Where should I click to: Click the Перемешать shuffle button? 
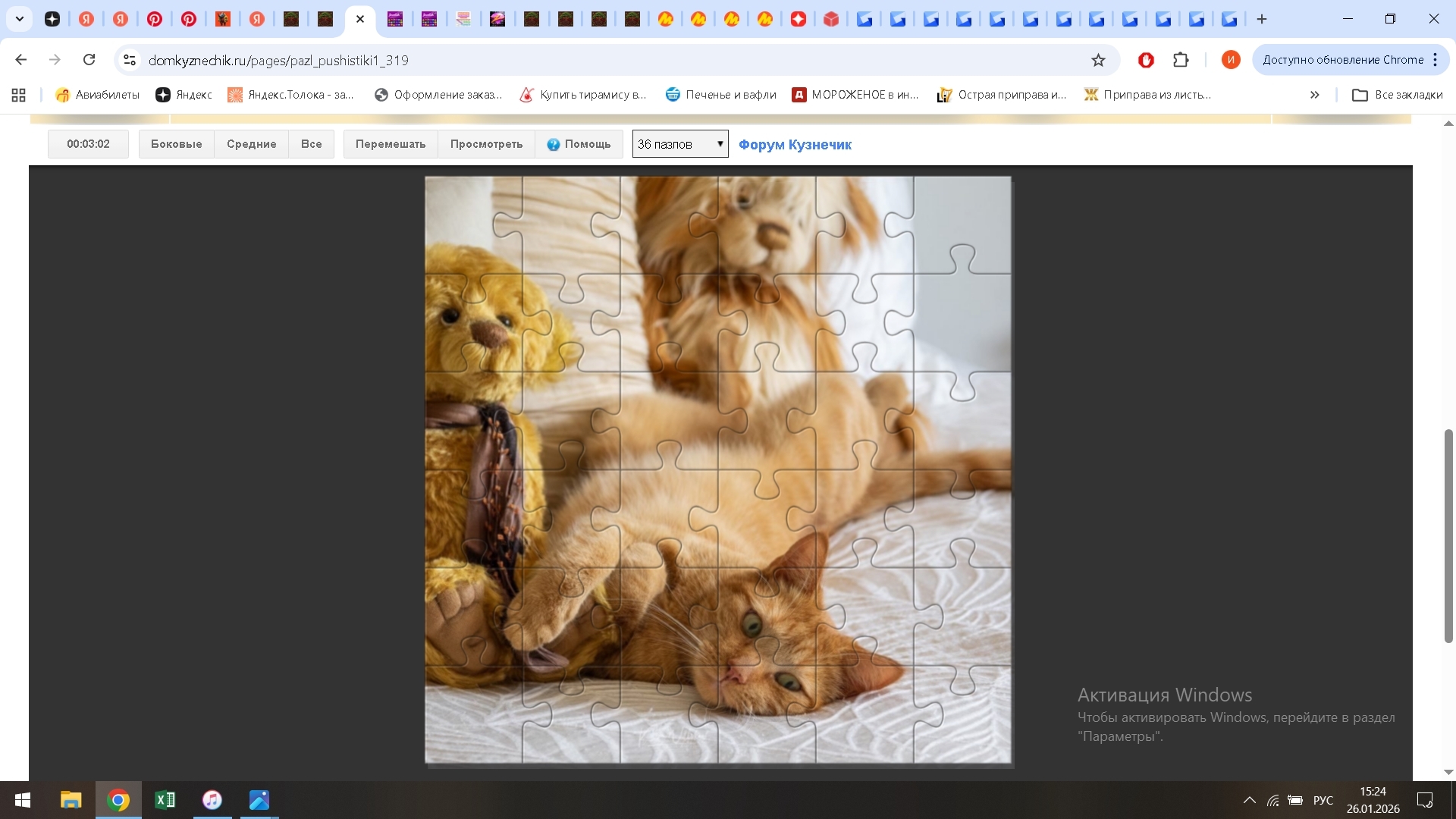click(x=391, y=144)
